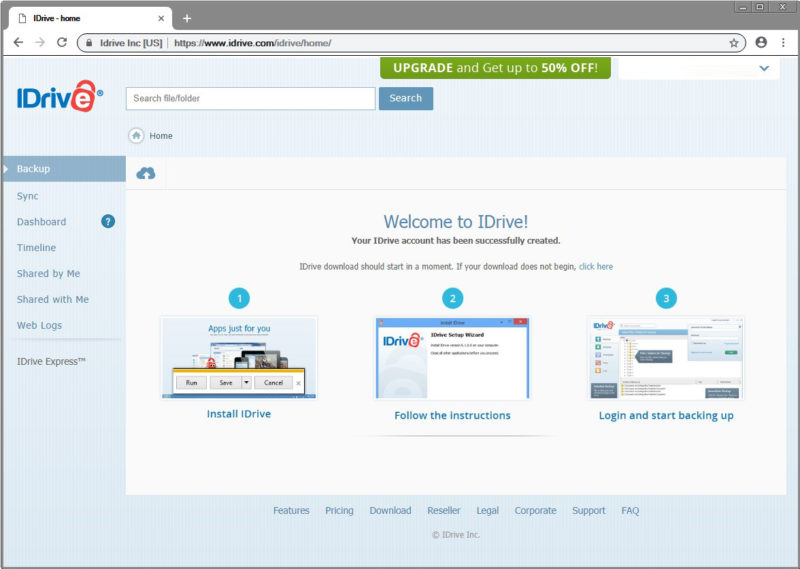Open IDrive Express in sidebar
The image size is (800, 569).
(51, 361)
